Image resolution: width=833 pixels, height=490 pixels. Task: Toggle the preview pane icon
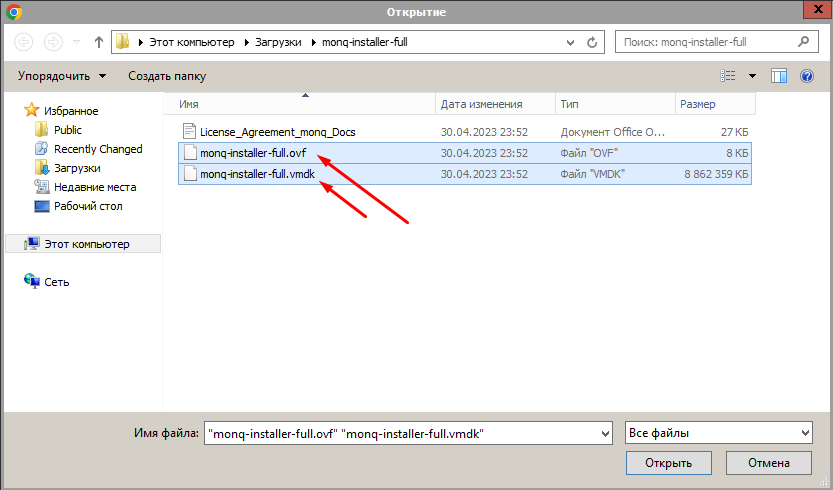[x=779, y=76]
